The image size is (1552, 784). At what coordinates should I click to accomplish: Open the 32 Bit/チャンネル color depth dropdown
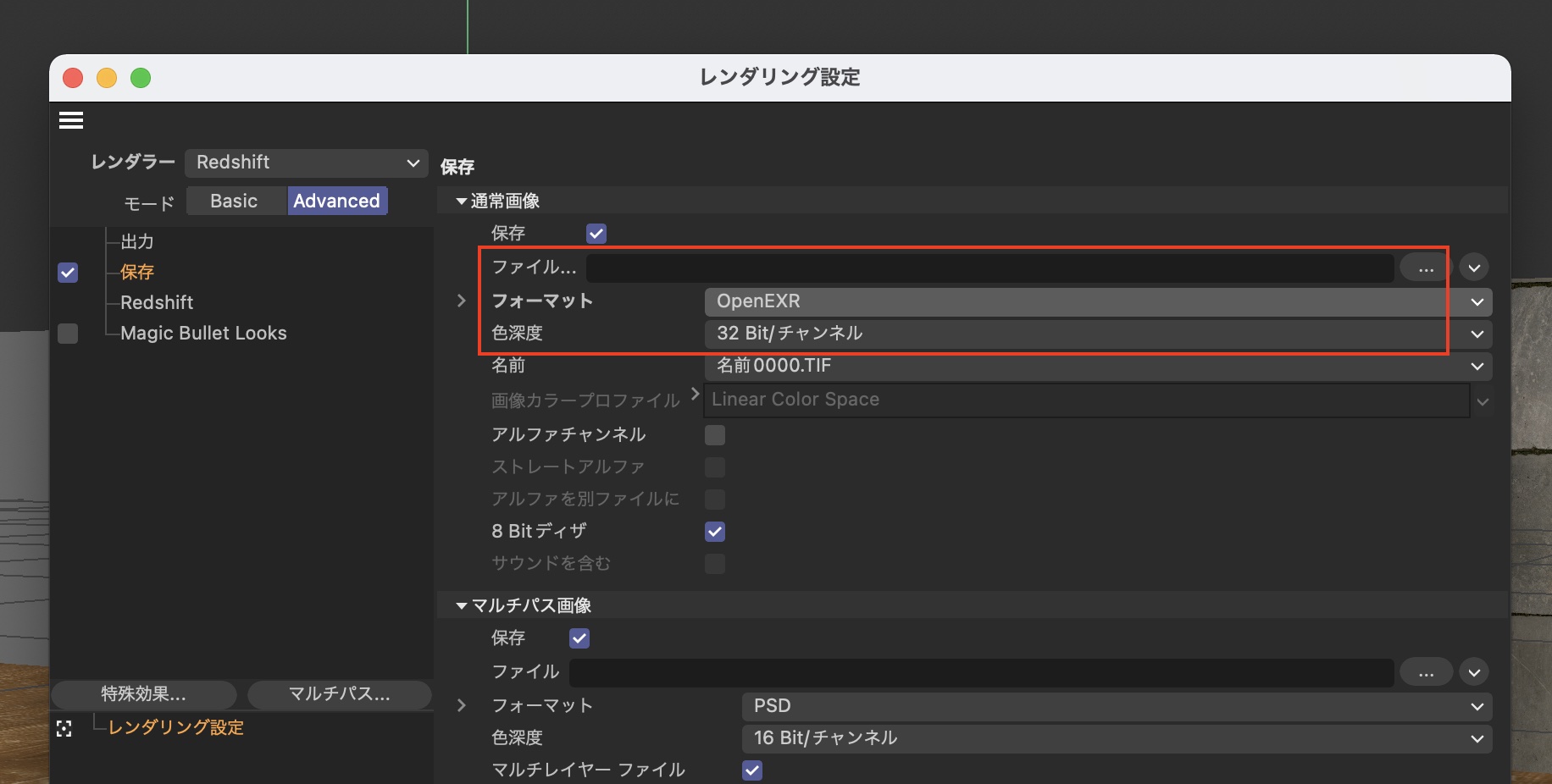1097,334
